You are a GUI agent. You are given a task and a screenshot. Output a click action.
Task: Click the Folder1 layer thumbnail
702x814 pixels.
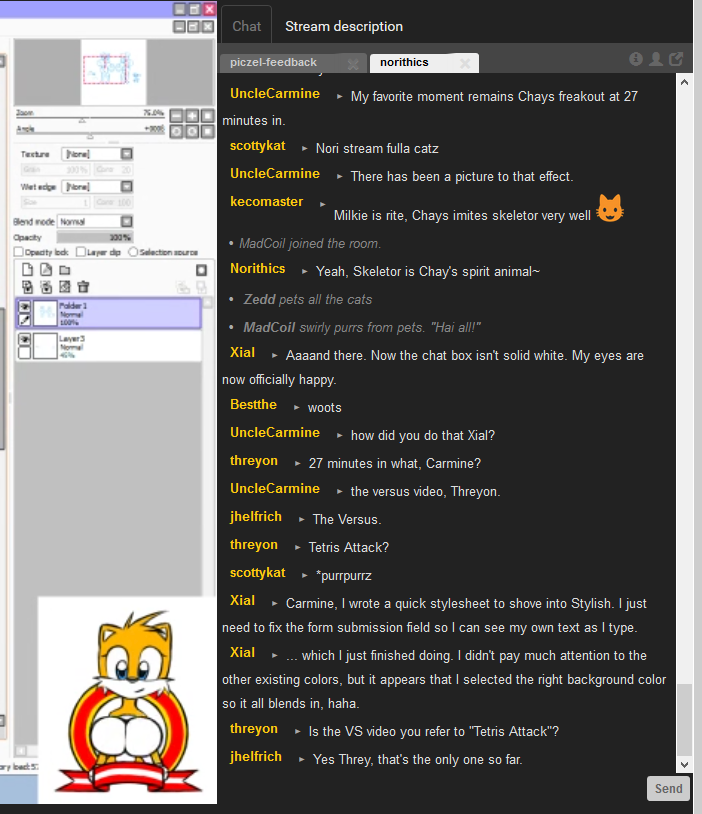pyautogui.click(x=45, y=313)
